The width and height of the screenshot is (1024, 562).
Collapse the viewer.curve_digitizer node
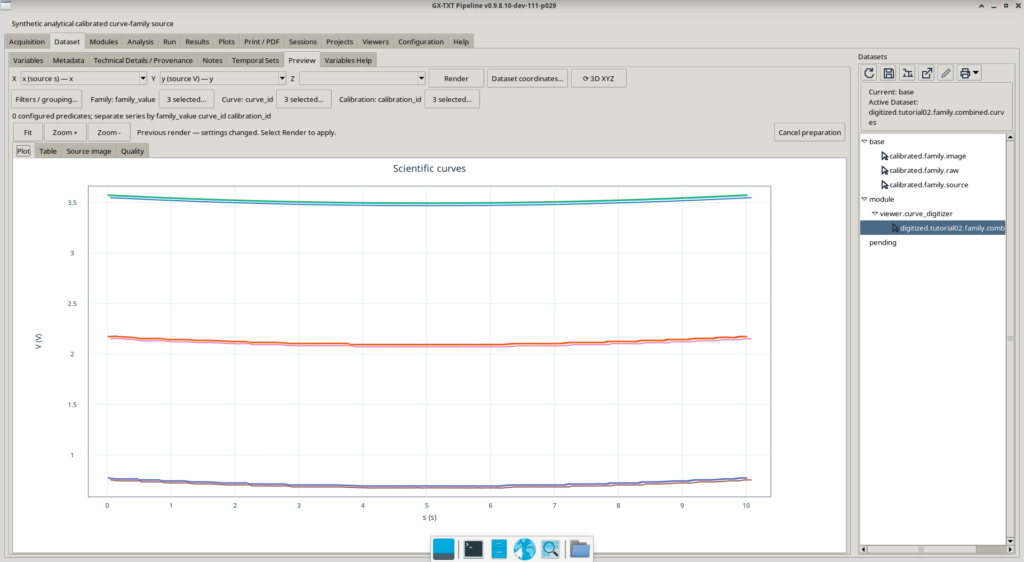click(x=874, y=213)
